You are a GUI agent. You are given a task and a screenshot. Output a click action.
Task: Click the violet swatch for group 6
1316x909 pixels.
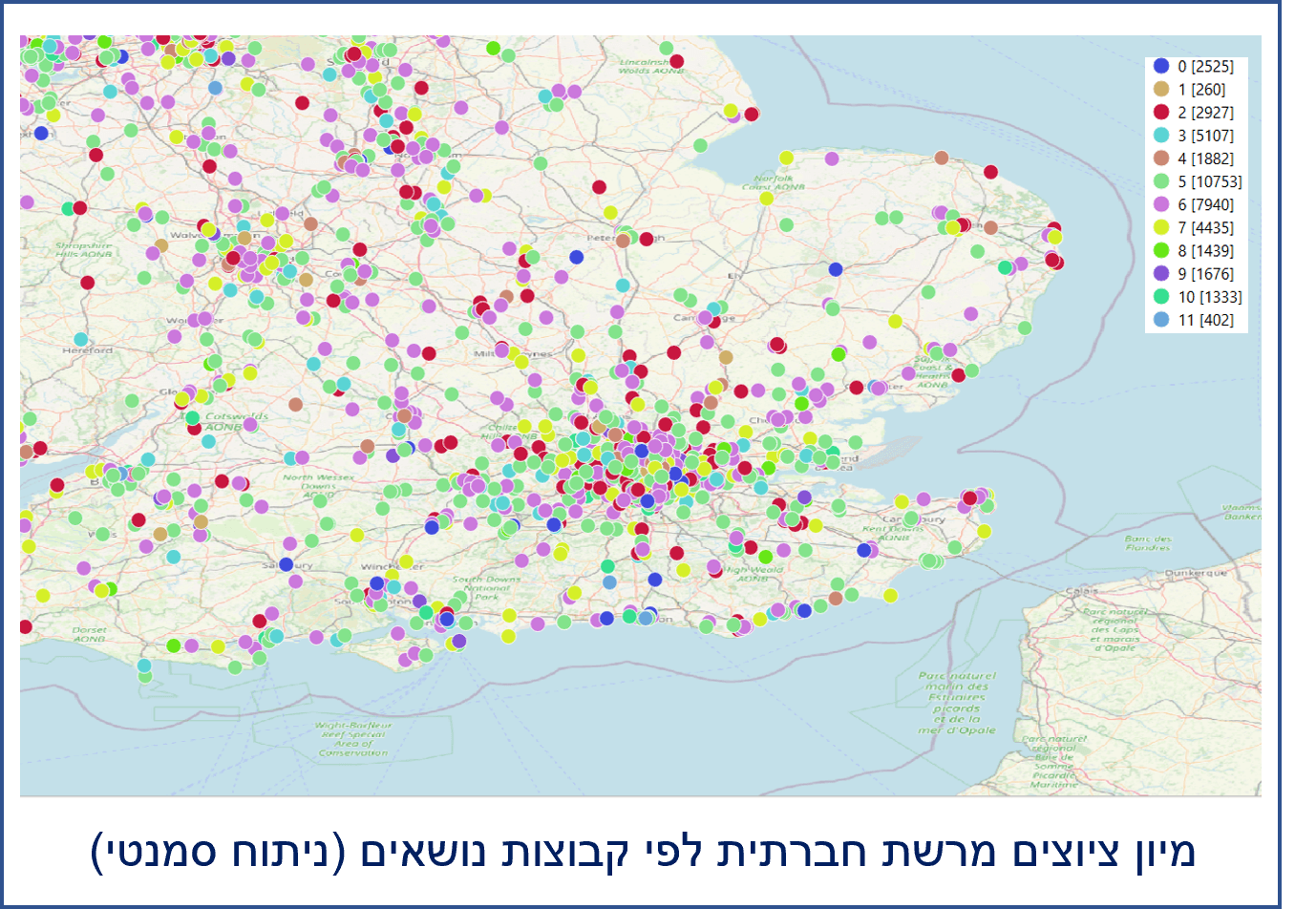(1161, 204)
